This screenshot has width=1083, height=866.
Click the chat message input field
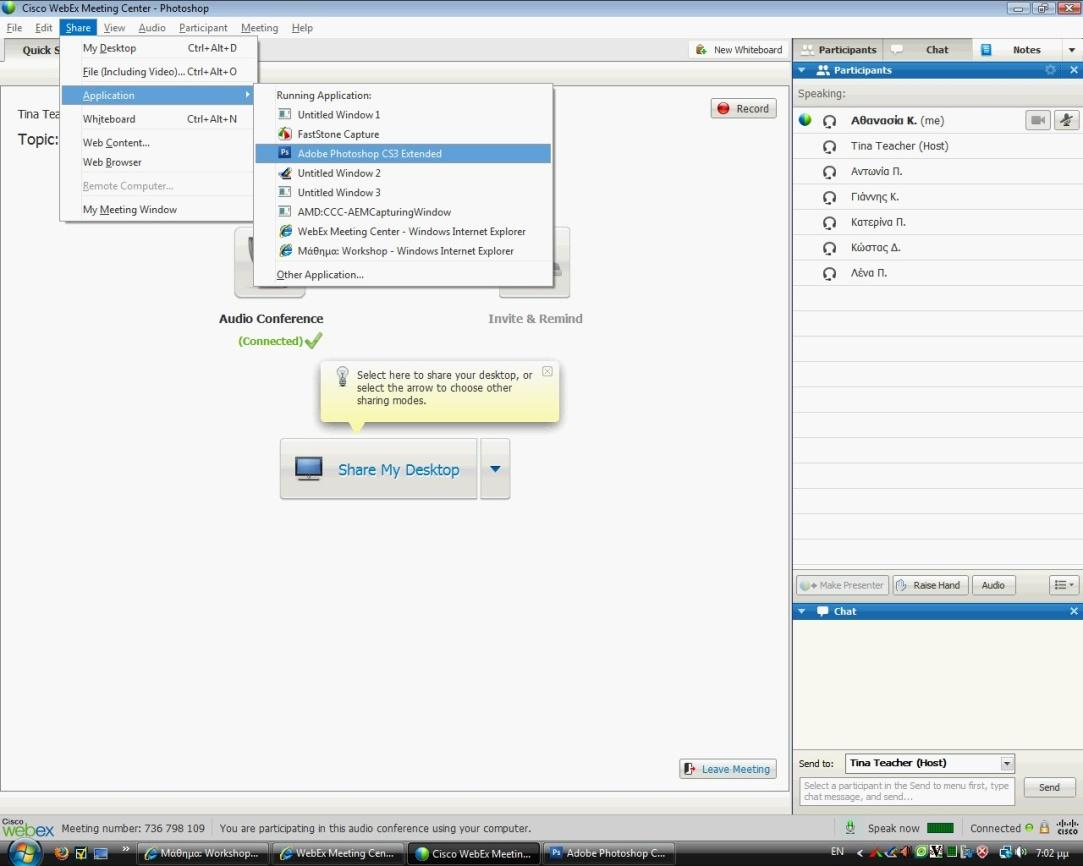(907, 791)
